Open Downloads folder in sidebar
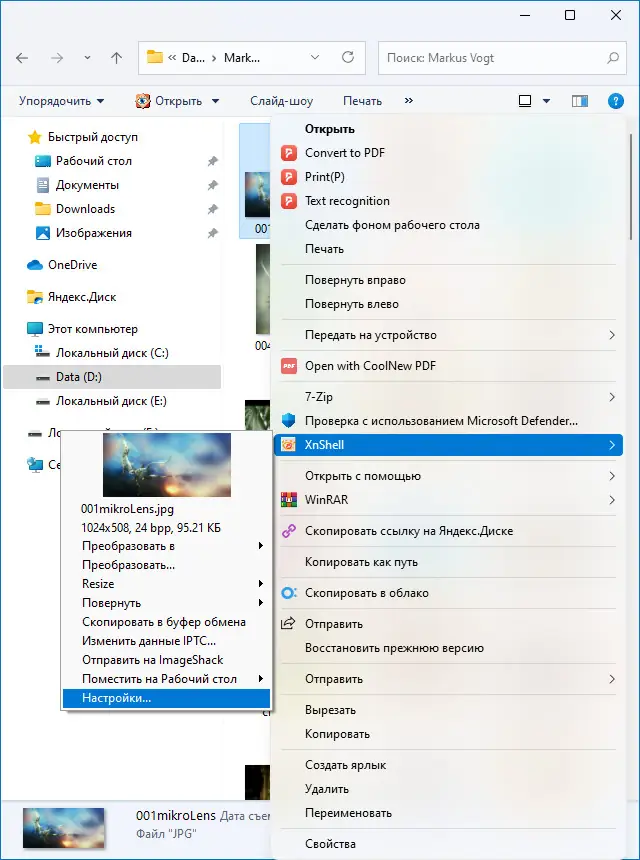The image size is (640, 860). (x=85, y=209)
